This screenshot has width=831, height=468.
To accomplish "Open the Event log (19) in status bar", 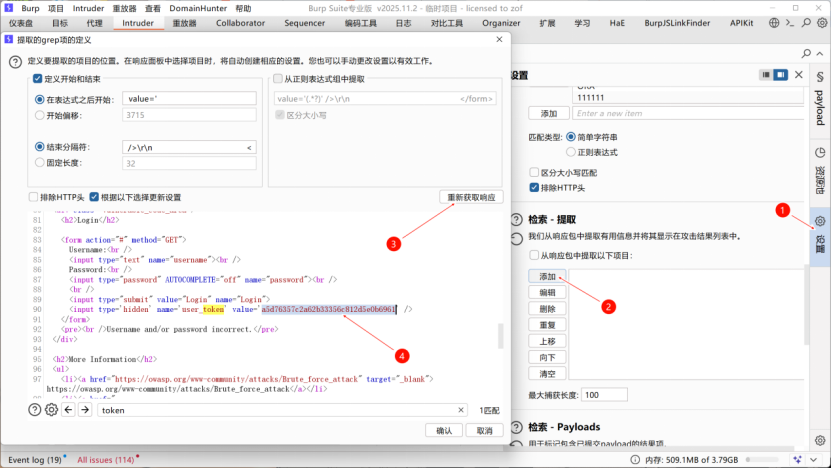I will click(35, 460).
